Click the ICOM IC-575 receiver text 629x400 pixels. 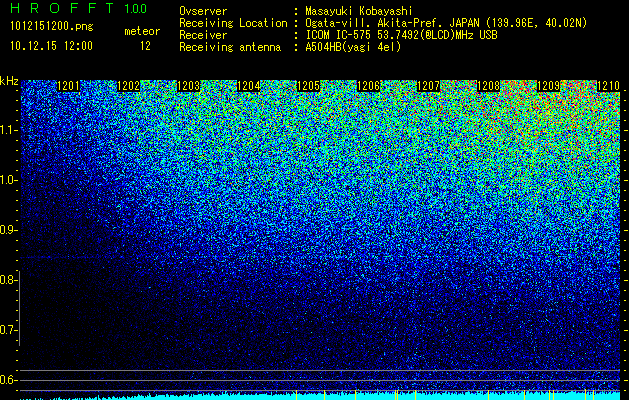pyautogui.click(x=401, y=35)
